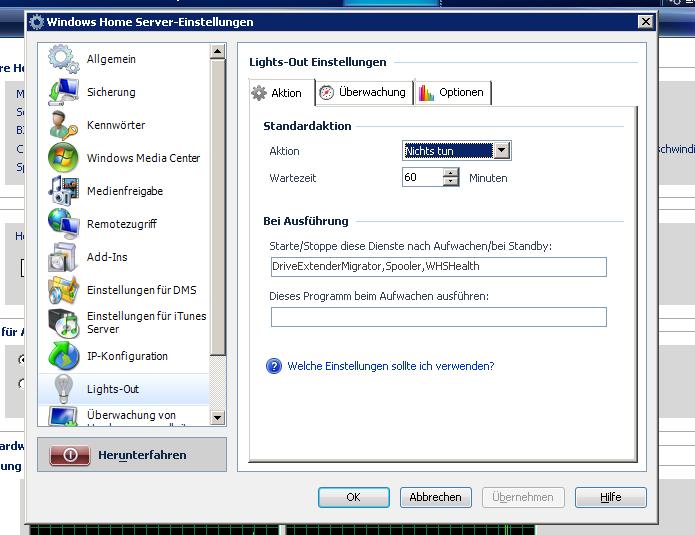The height and width of the screenshot is (535, 695).
Task: Click the Wartezeit 60 minutes field
Action: (423, 177)
